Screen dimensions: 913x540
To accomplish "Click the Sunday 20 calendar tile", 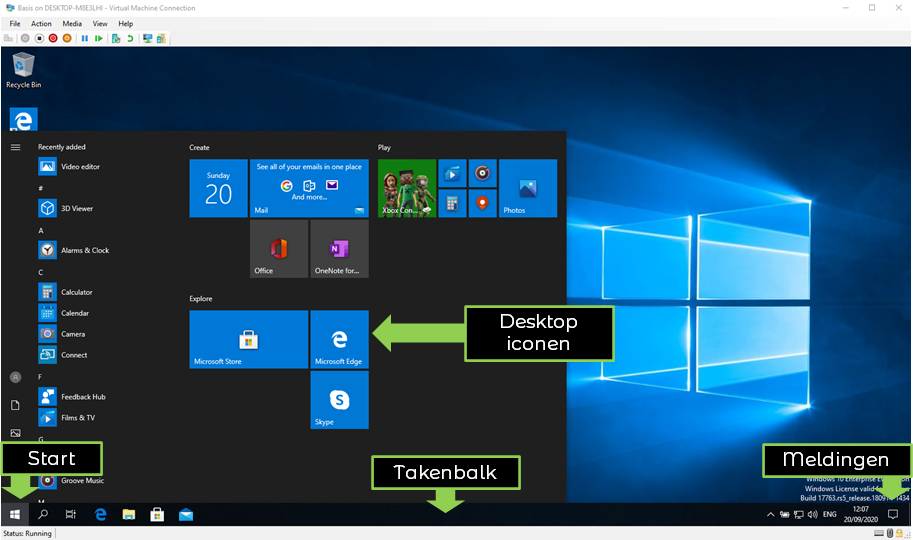I will [x=218, y=188].
